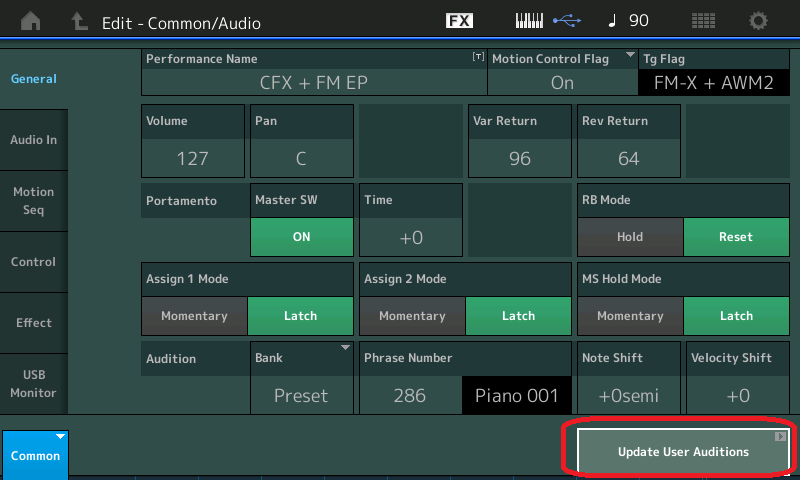
Task: Toggle Portamento Master SW ON button
Action: (301, 237)
